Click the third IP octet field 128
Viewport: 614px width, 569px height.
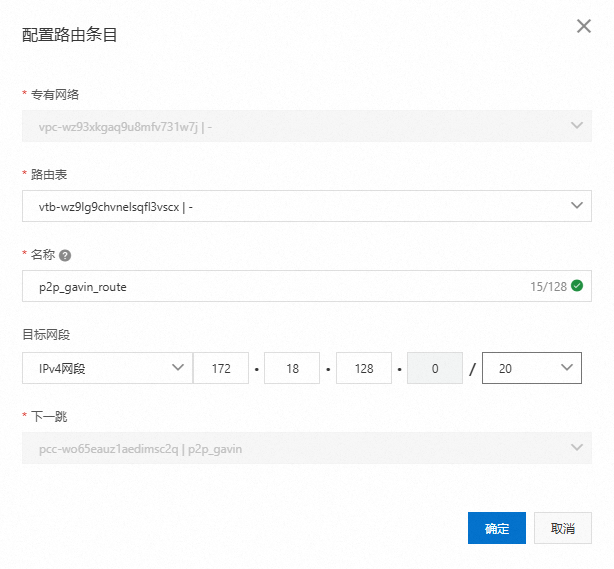[364, 368]
